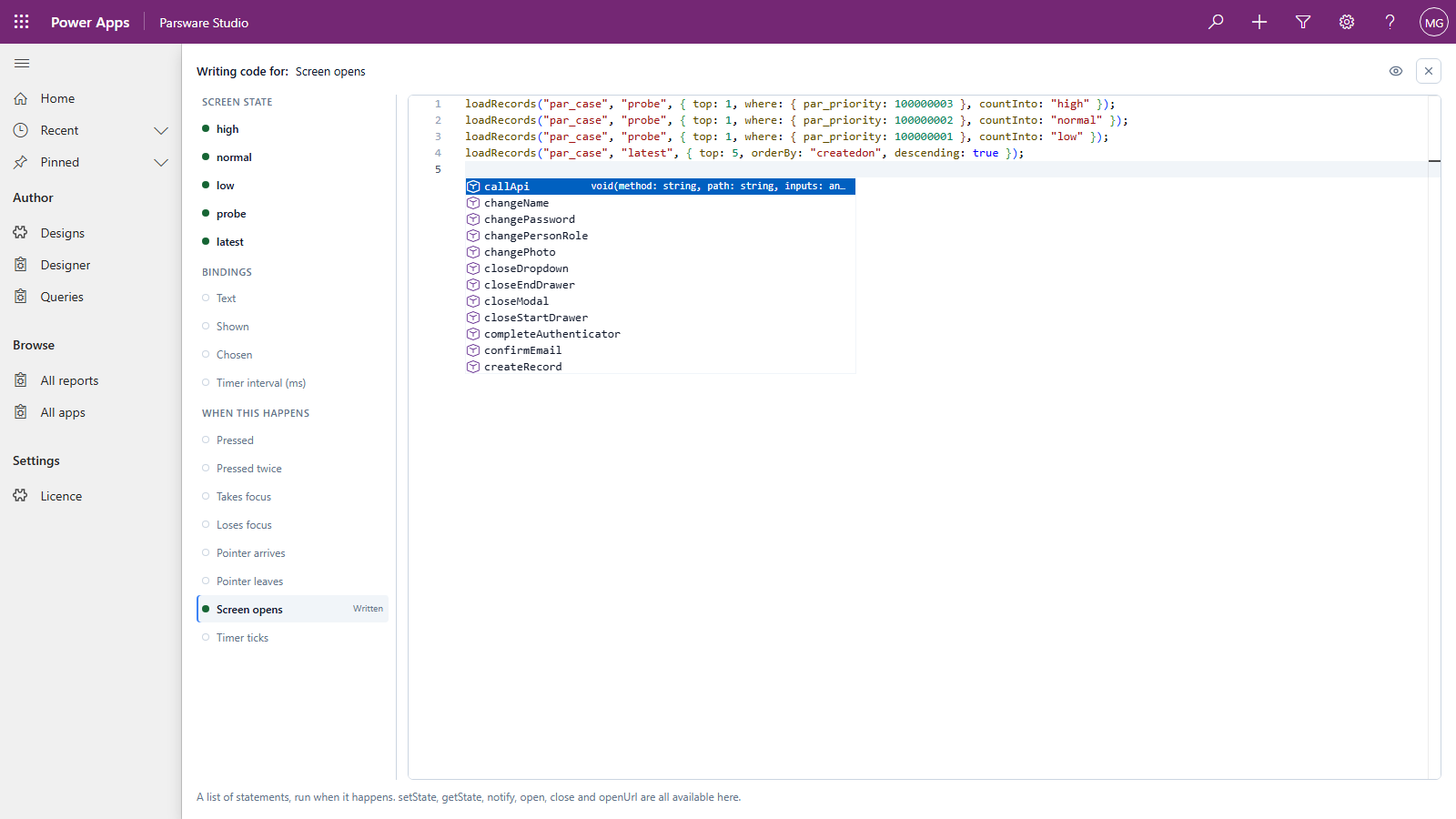
Task: Choose createRecord autocomplete suggestion
Action: tap(661, 367)
